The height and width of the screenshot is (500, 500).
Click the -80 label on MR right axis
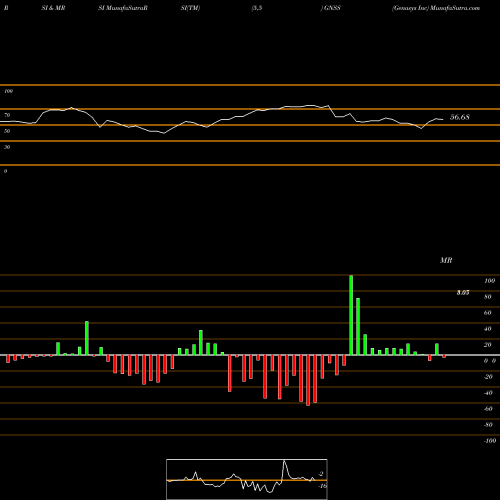point(488,425)
